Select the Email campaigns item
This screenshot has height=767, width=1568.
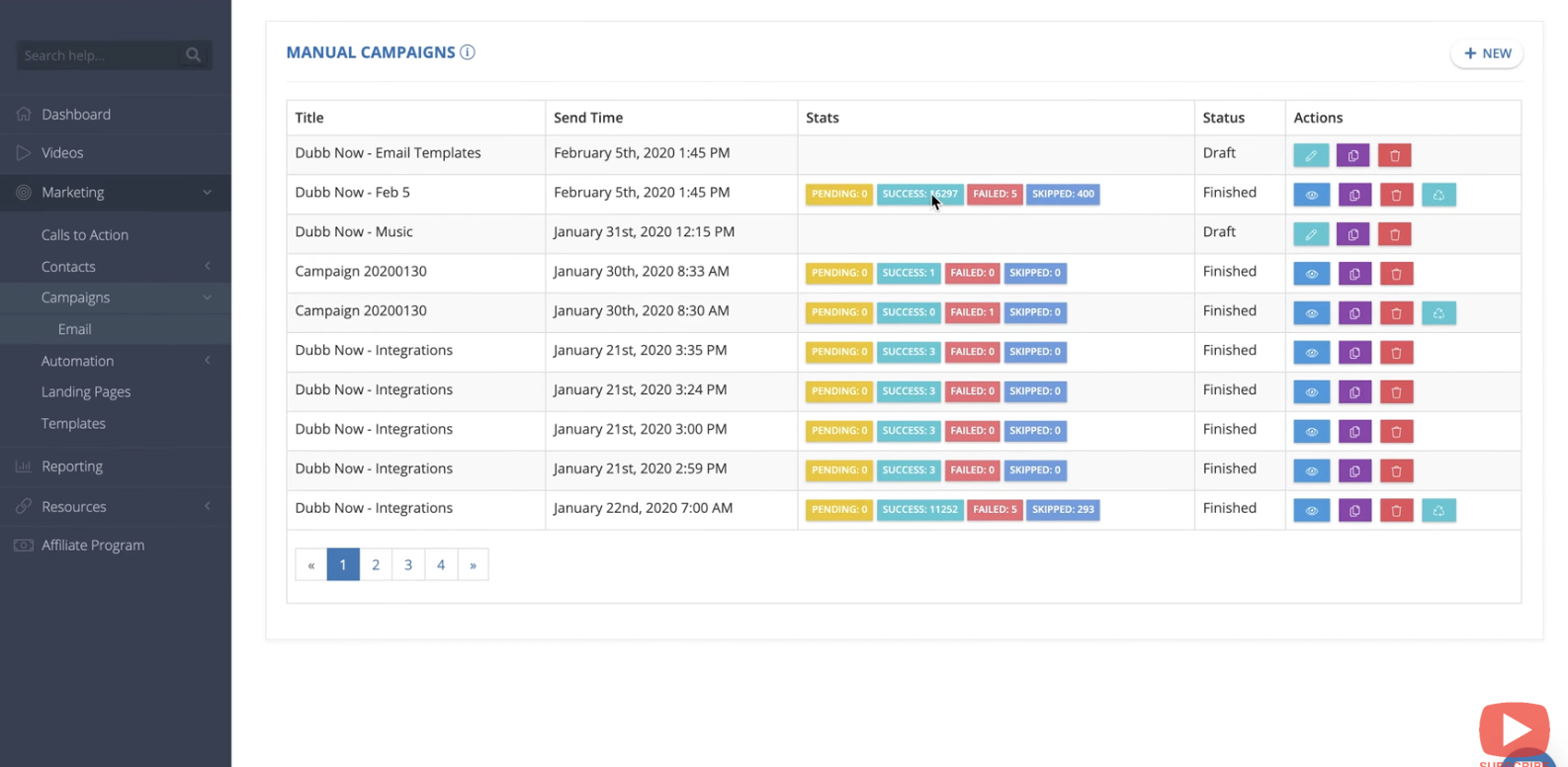pyautogui.click(x=74, y=329)
